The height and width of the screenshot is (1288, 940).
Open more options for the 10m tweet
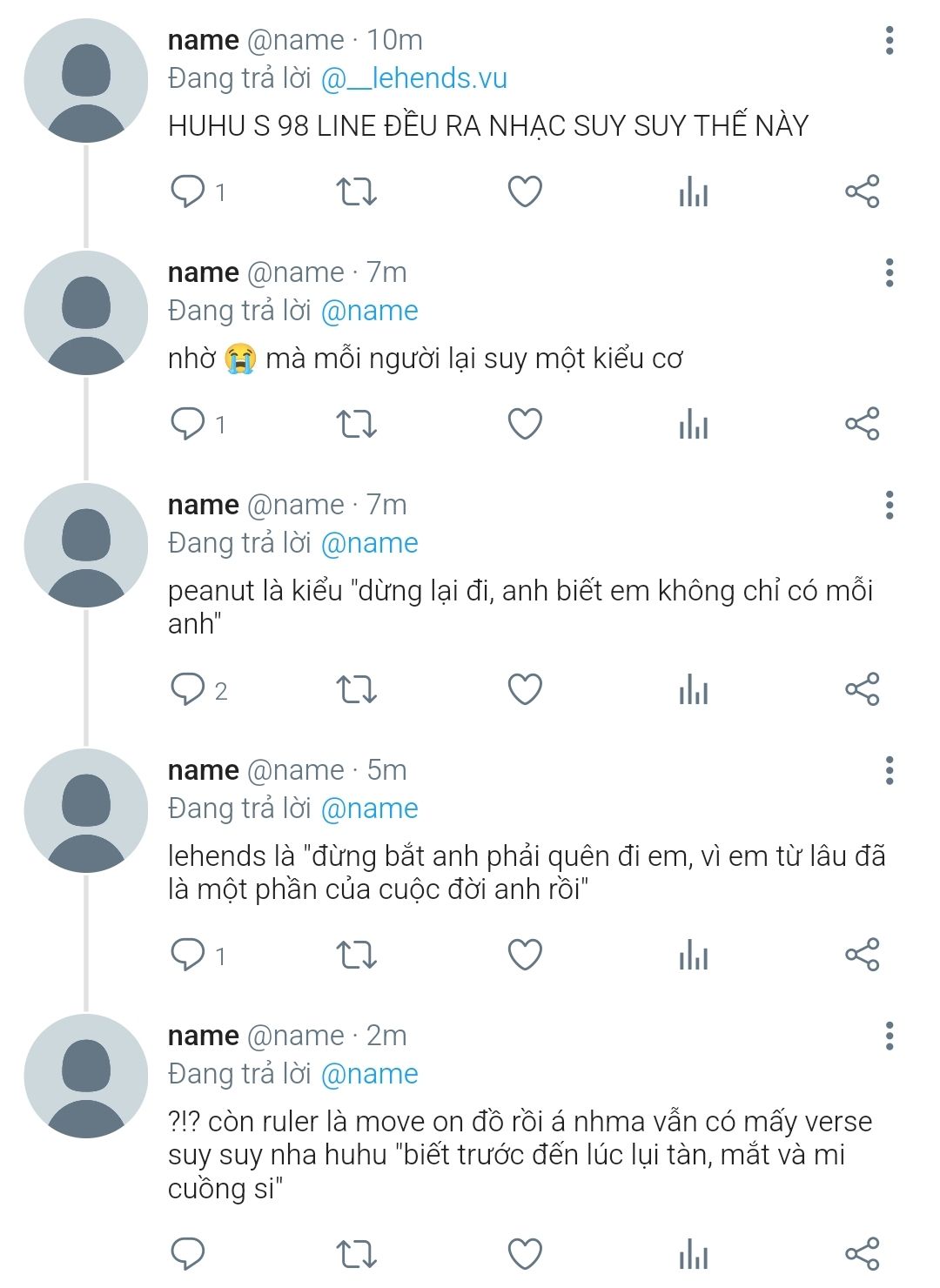click(x=889, y=41)
